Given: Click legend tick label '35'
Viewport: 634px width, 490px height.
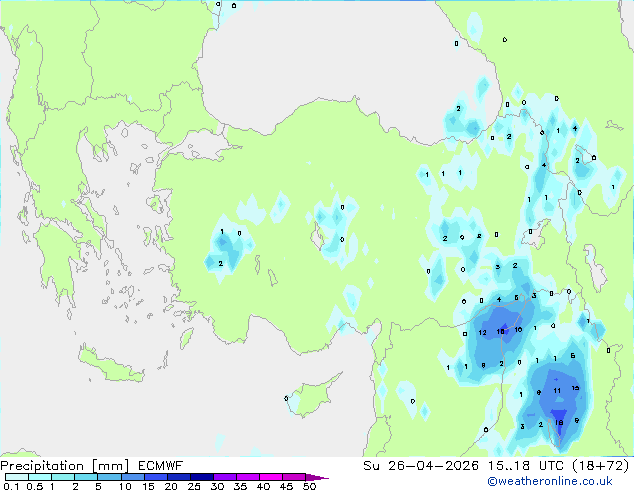Looking at the screenshot, I should point(240,486).
